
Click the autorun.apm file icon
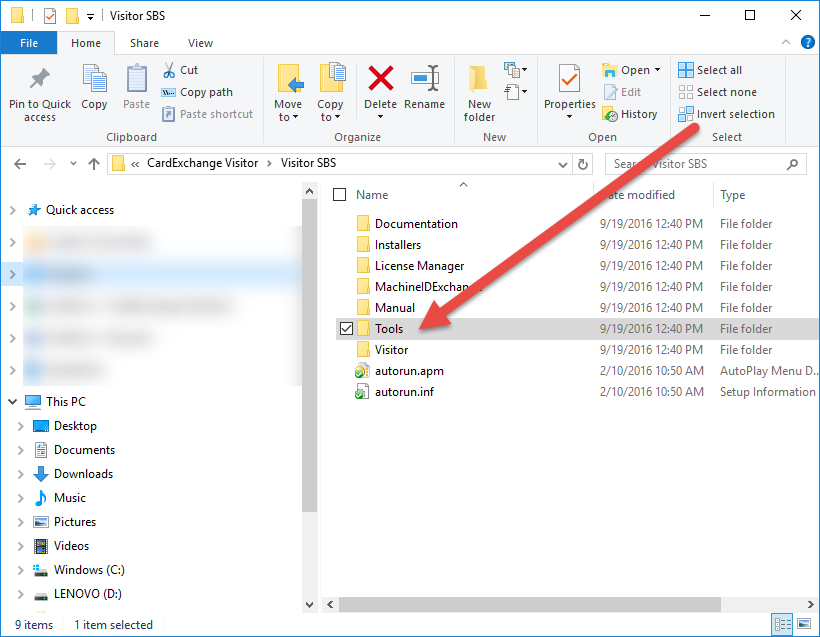tap(362, 371)
